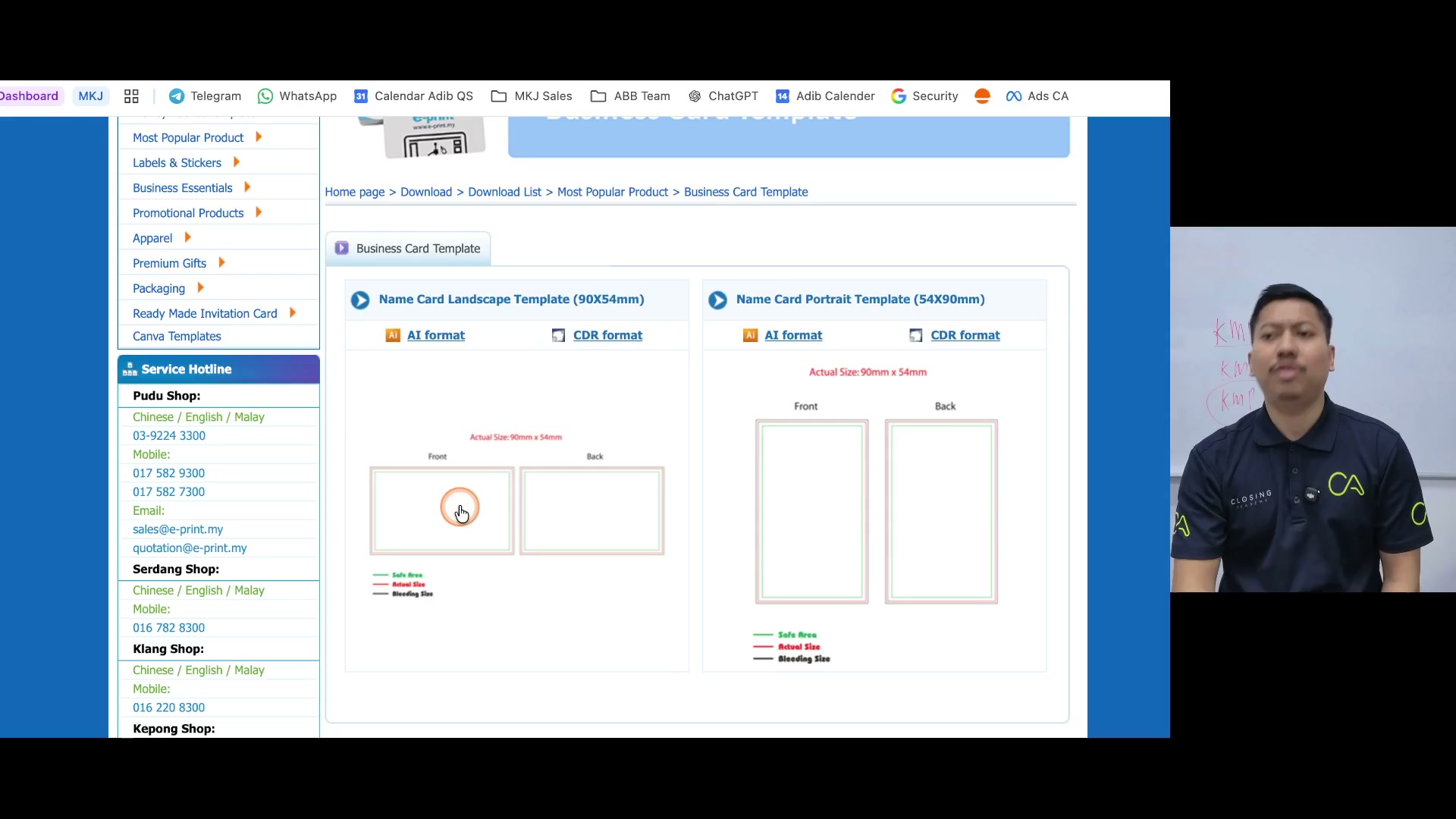Expand the Labels & Stickers submenu arrow

point(237,162)
